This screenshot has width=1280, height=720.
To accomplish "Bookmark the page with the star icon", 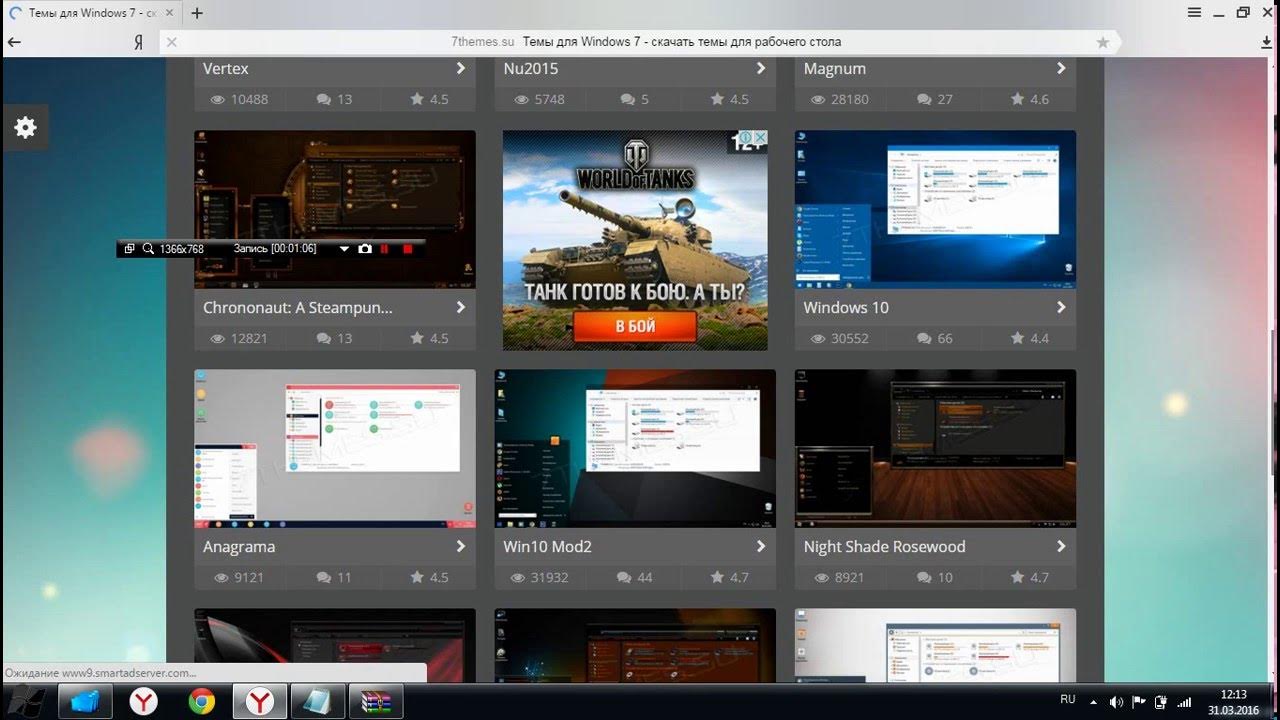I will click(1103, 42).
